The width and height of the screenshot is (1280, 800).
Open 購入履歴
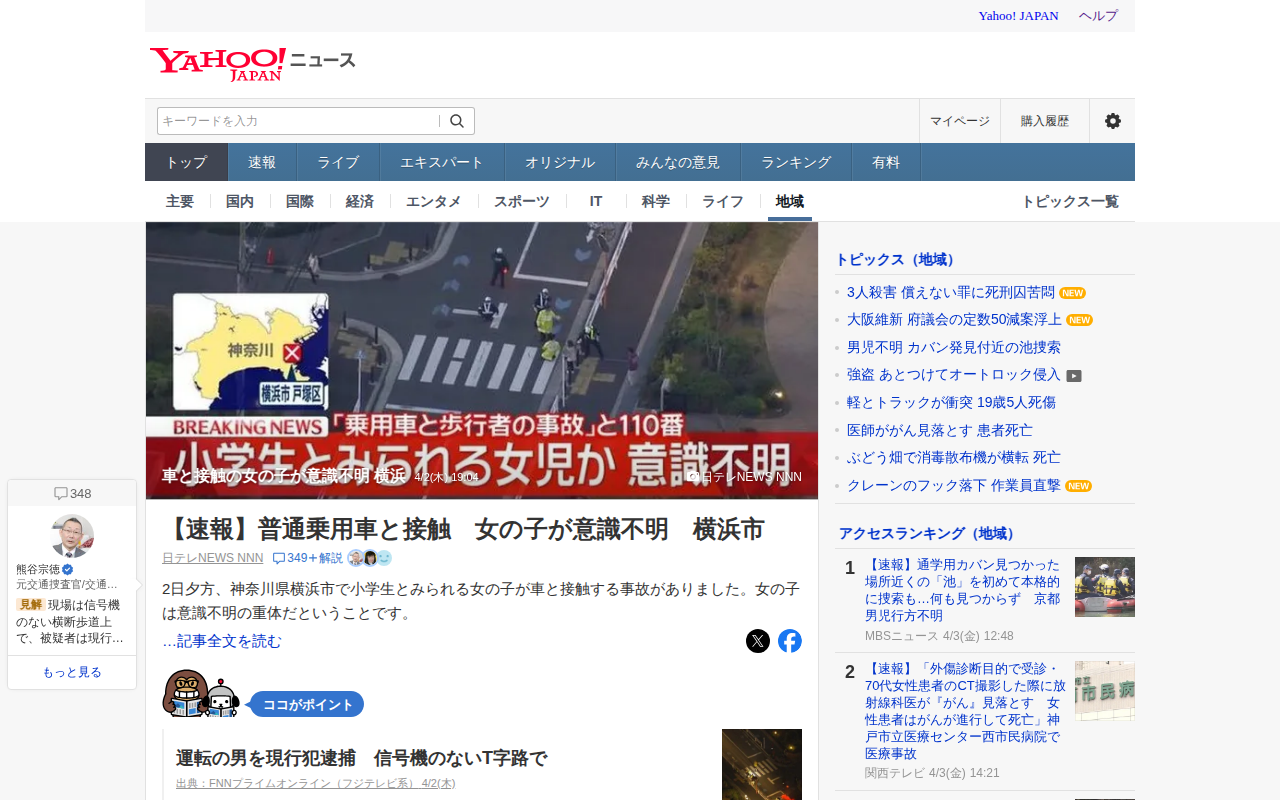1045,121
